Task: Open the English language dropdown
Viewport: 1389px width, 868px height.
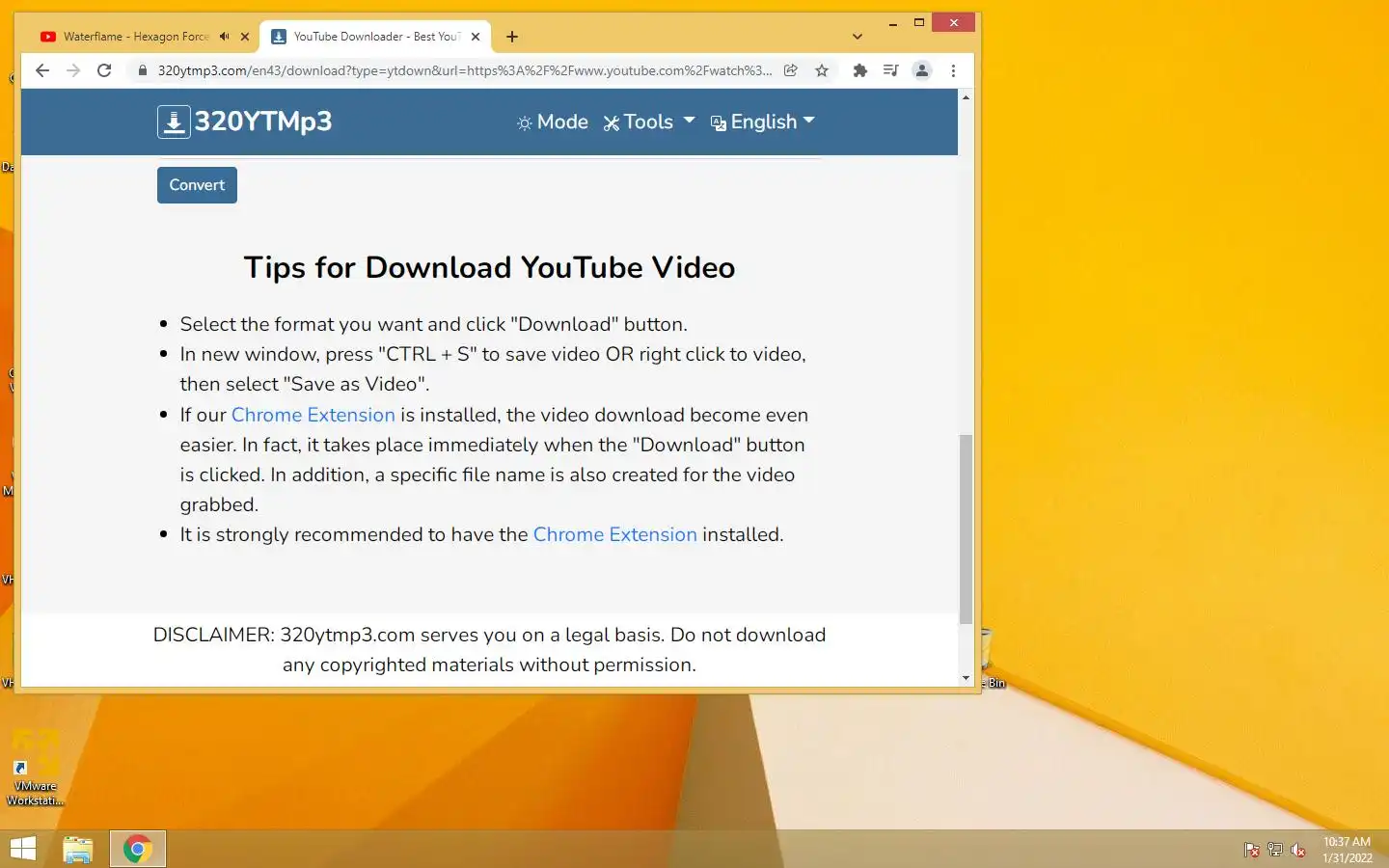Action: pos(763,122)
